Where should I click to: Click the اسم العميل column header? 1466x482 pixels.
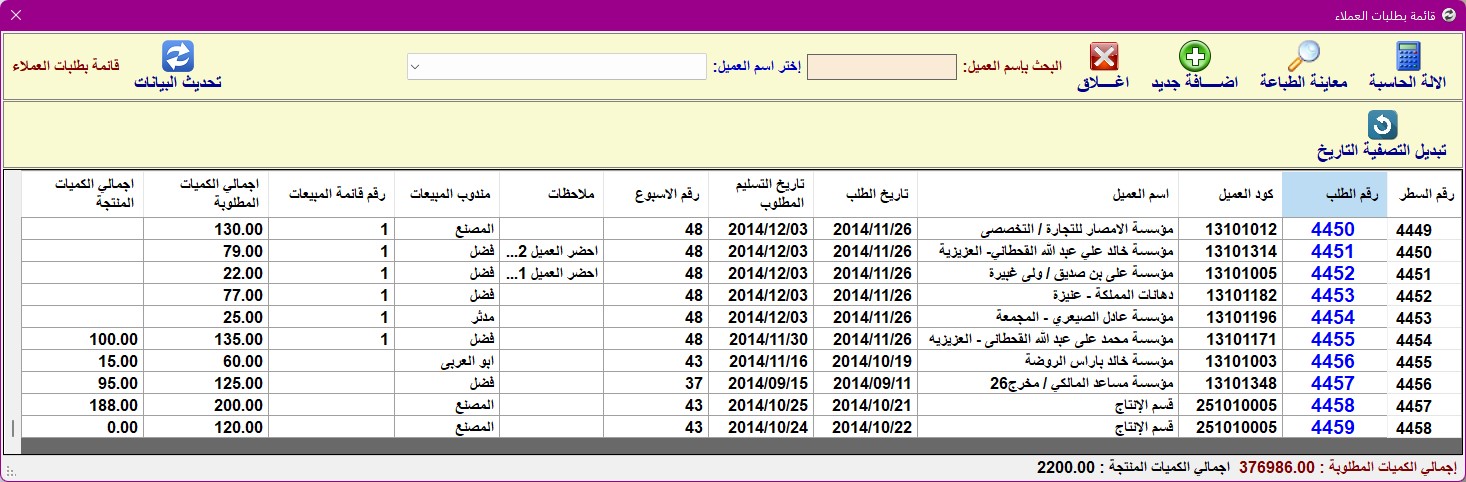tap(1048, 194)
